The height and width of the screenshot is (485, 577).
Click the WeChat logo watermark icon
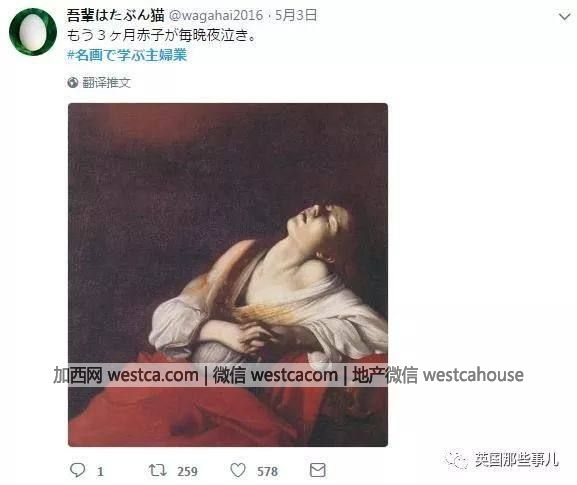coord(457,460)
